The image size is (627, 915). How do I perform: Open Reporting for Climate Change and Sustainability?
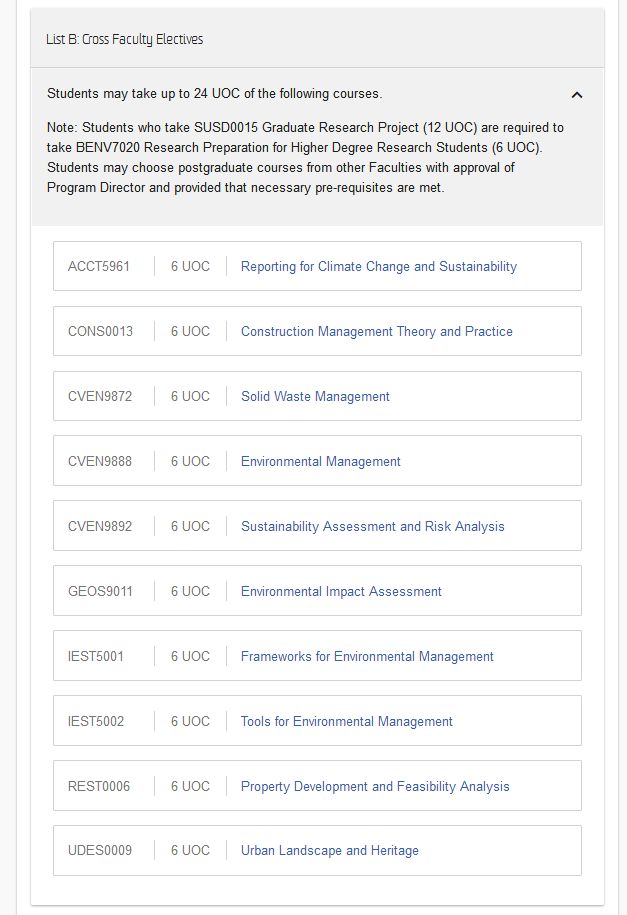379,267
